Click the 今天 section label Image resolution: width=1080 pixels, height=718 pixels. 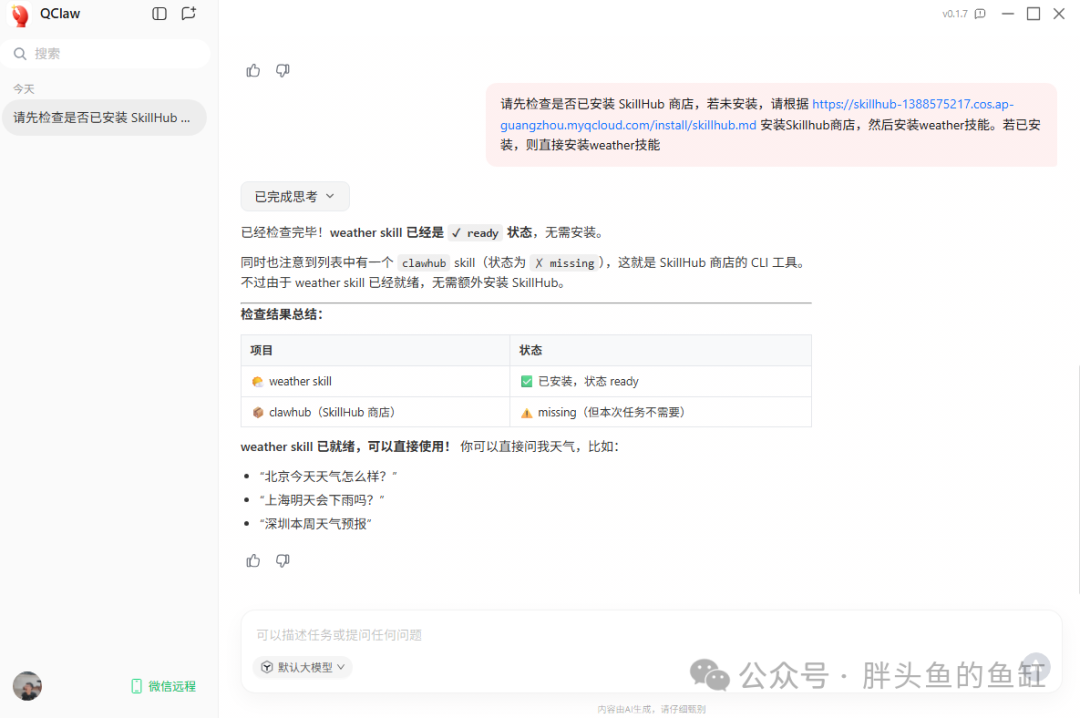(23, 89)
